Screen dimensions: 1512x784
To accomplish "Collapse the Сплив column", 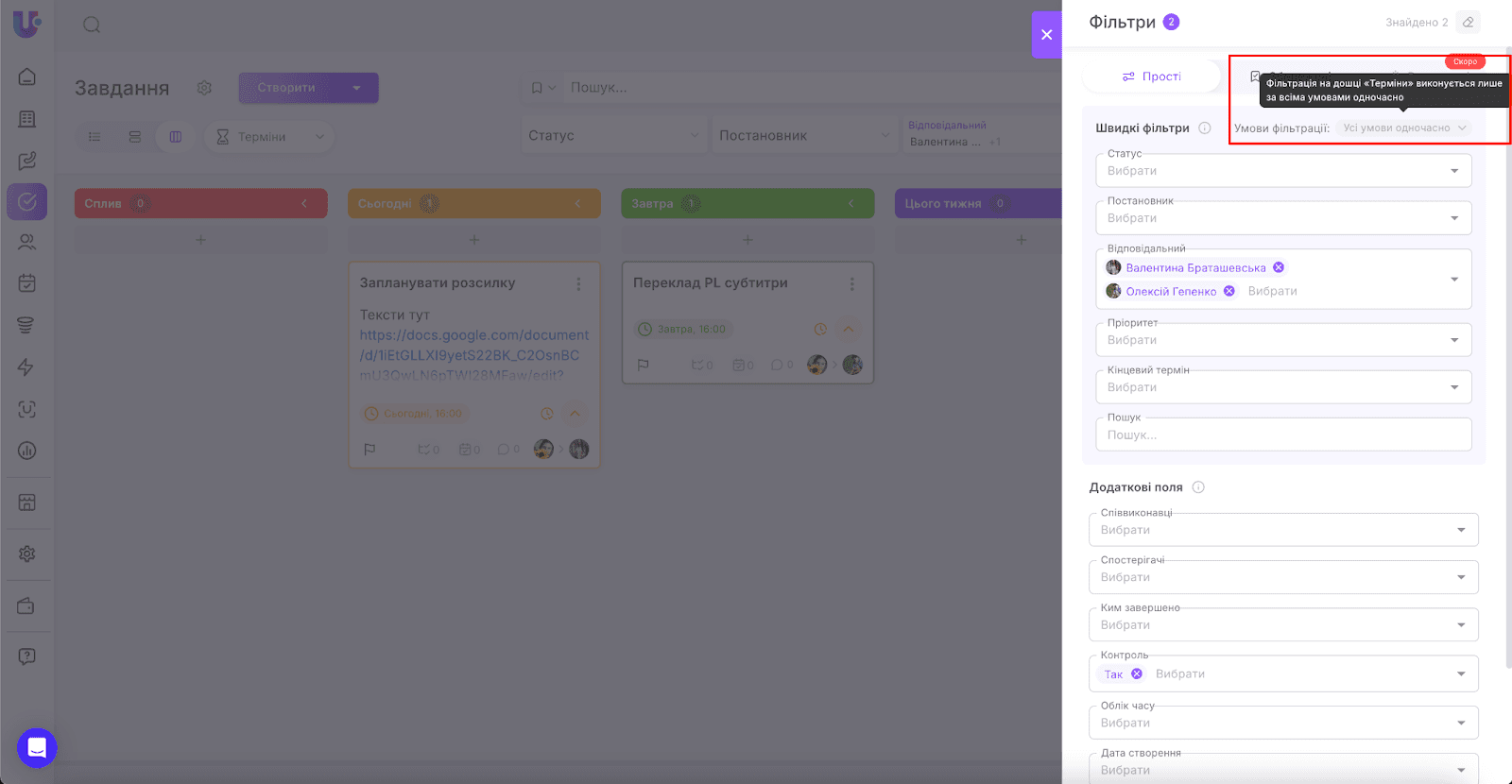I will point(304,203).
